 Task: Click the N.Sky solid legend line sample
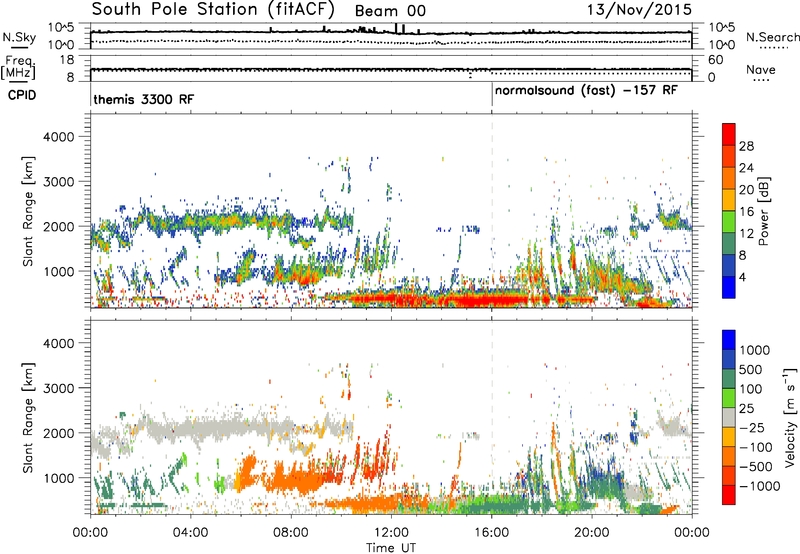tap(19, 47)
